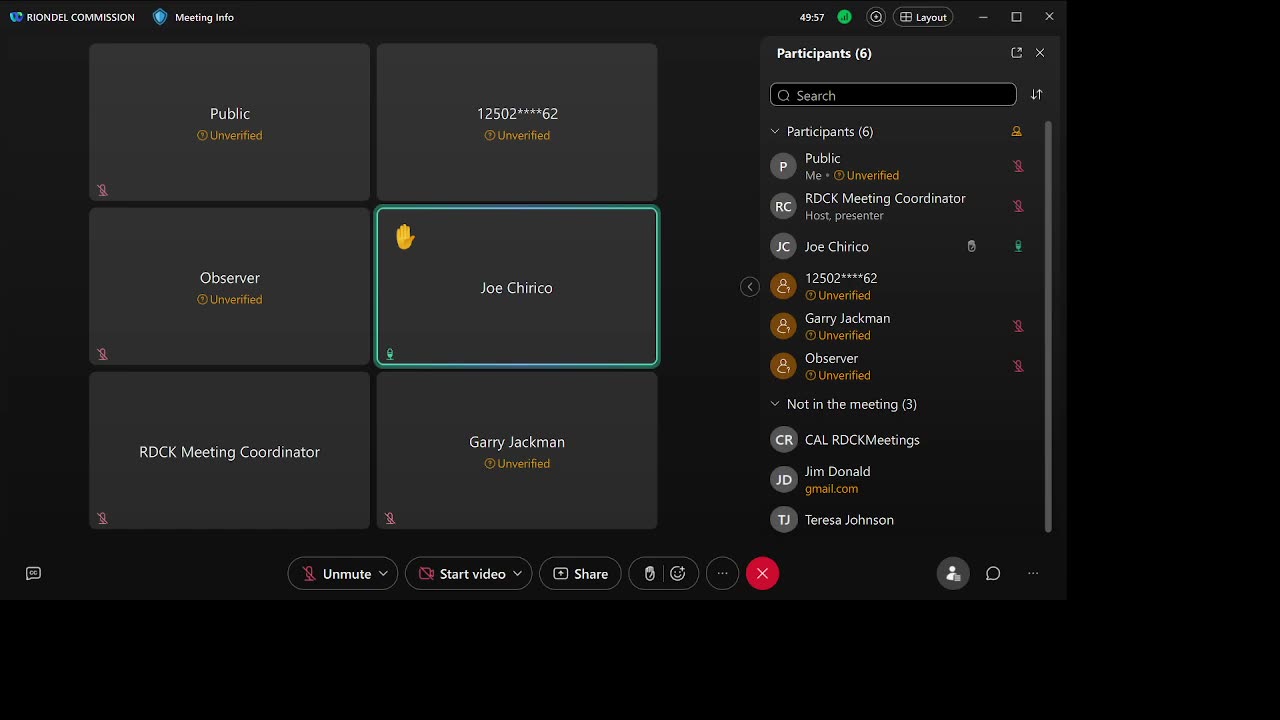Close the Participants panel
1280x720 pixels.
click(1040, 53)
